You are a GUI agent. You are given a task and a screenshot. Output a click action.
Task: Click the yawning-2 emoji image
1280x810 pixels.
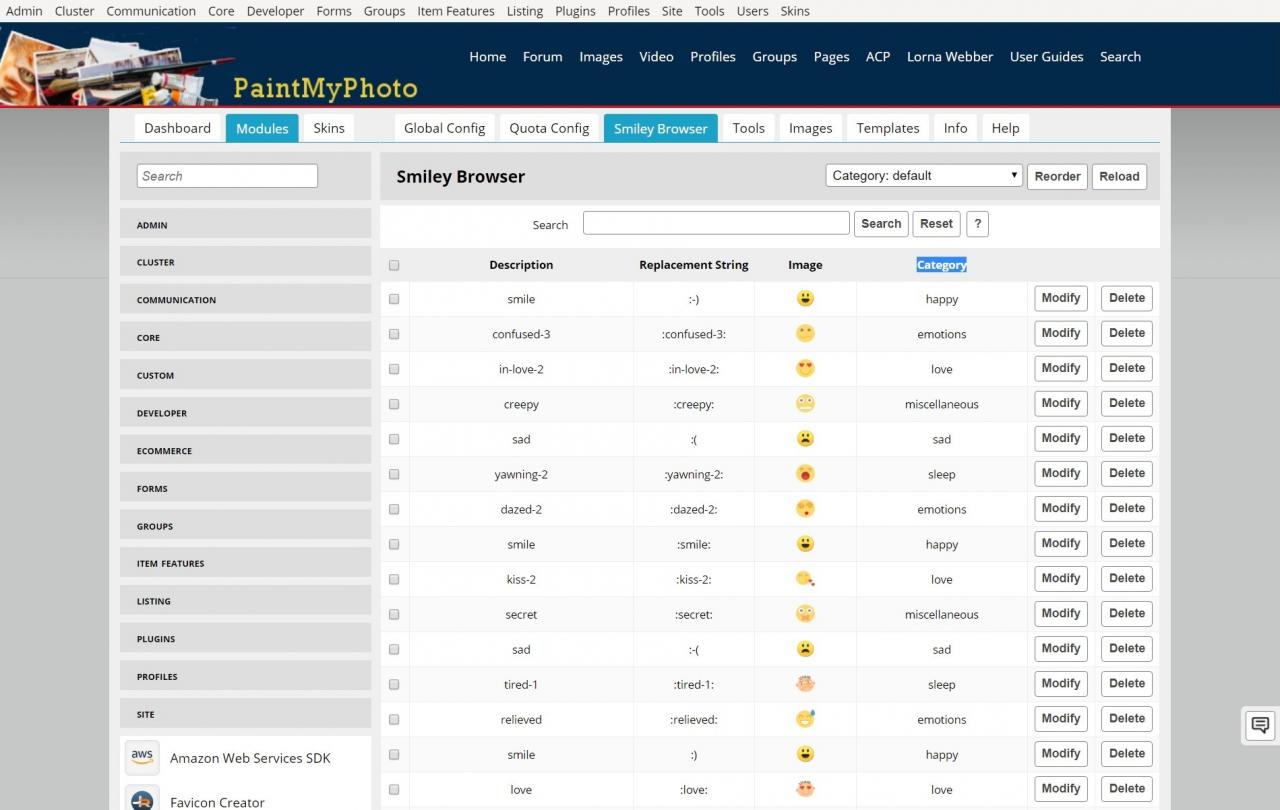[x=805, y=474]
